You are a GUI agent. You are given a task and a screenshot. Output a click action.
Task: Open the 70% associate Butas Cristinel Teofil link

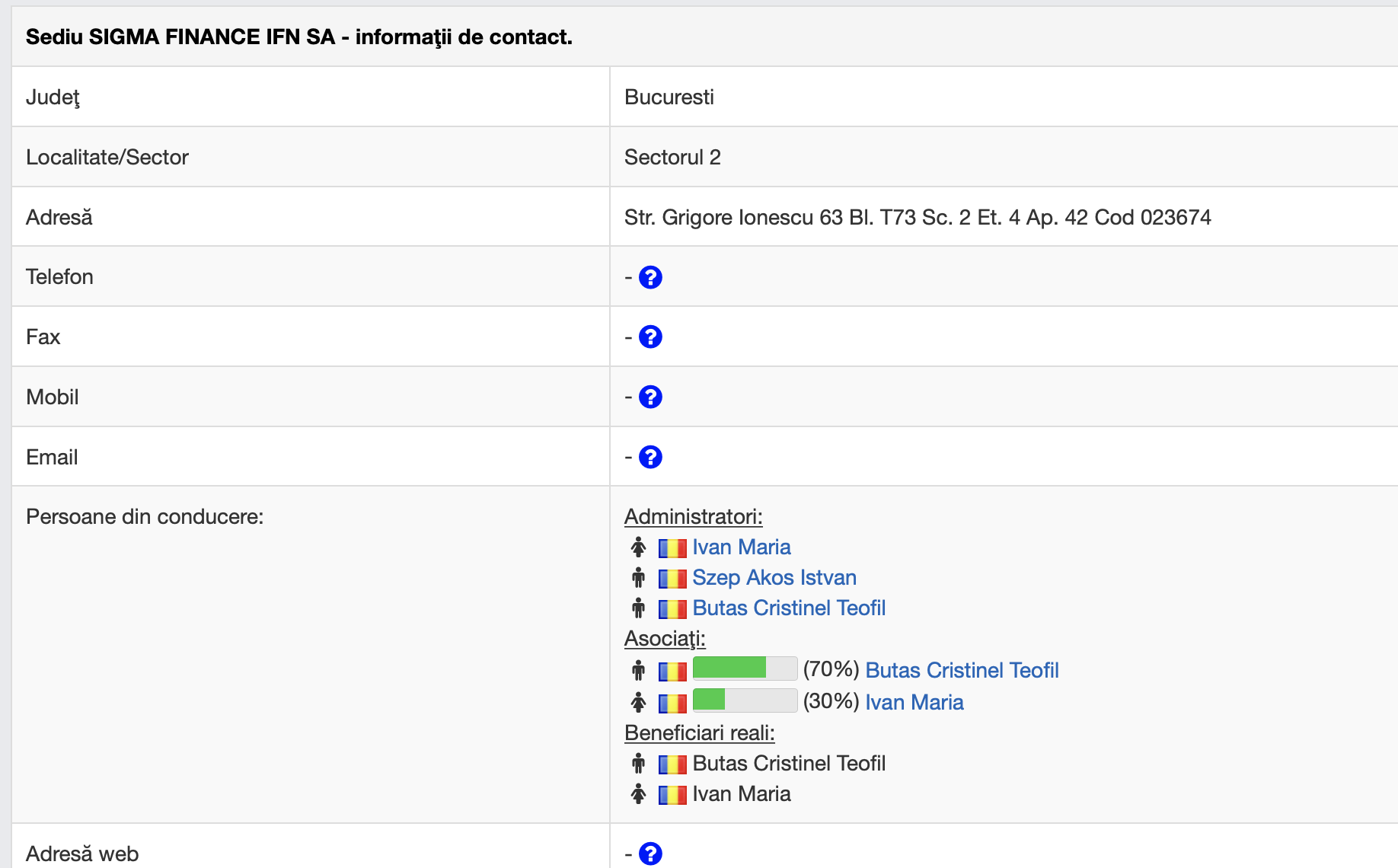pyautogui.click(x=962, y=670)
